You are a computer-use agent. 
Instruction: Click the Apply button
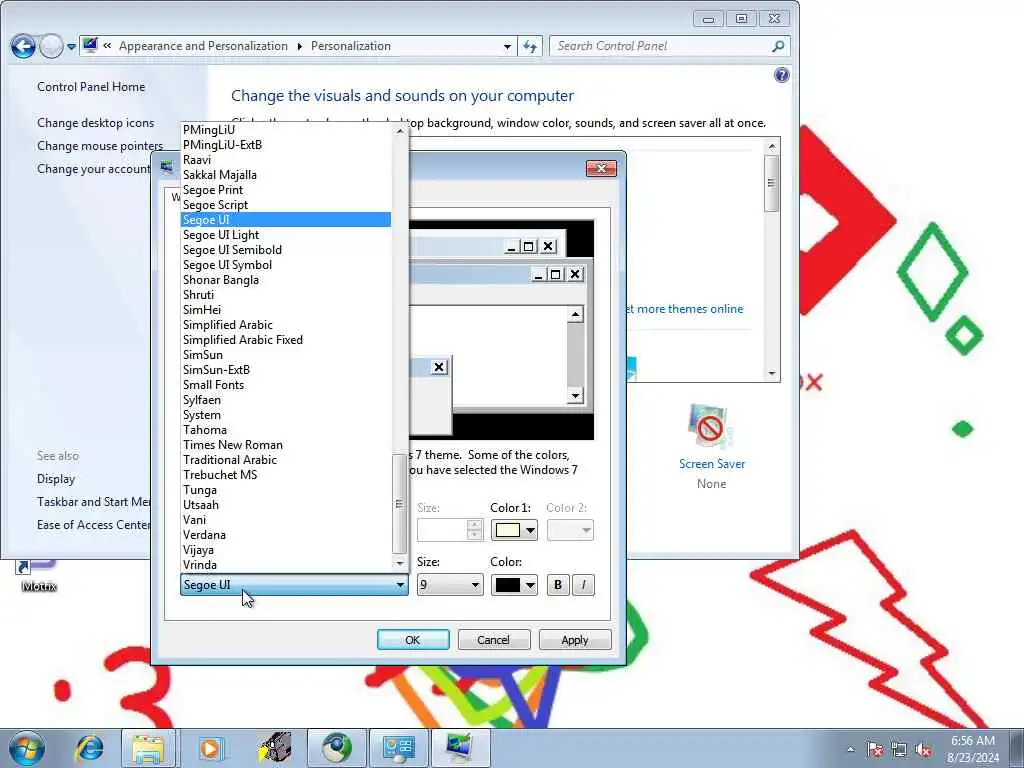pos(575,640)
